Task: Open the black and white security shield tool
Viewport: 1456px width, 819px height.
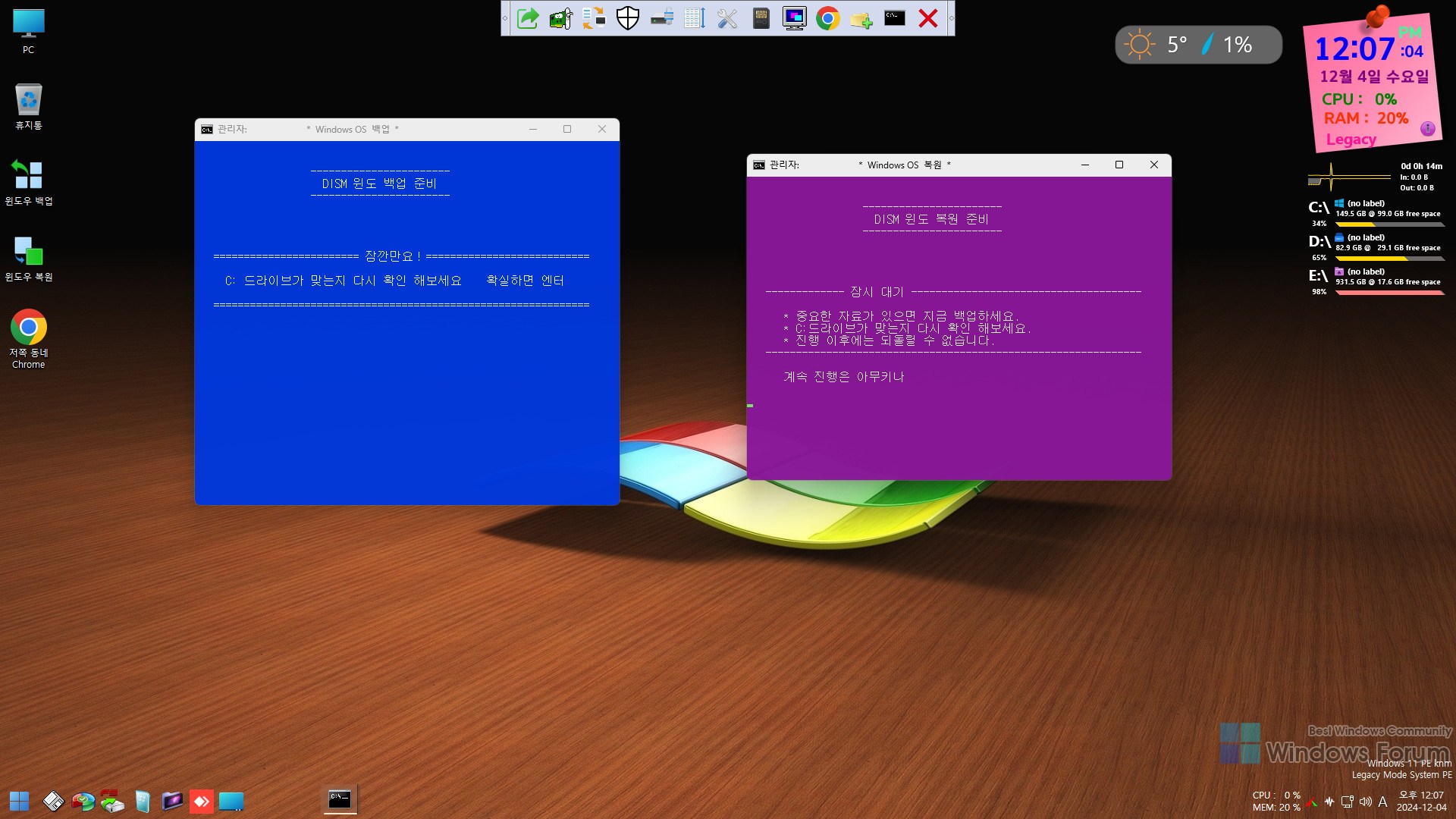Action: click(628, 18)
